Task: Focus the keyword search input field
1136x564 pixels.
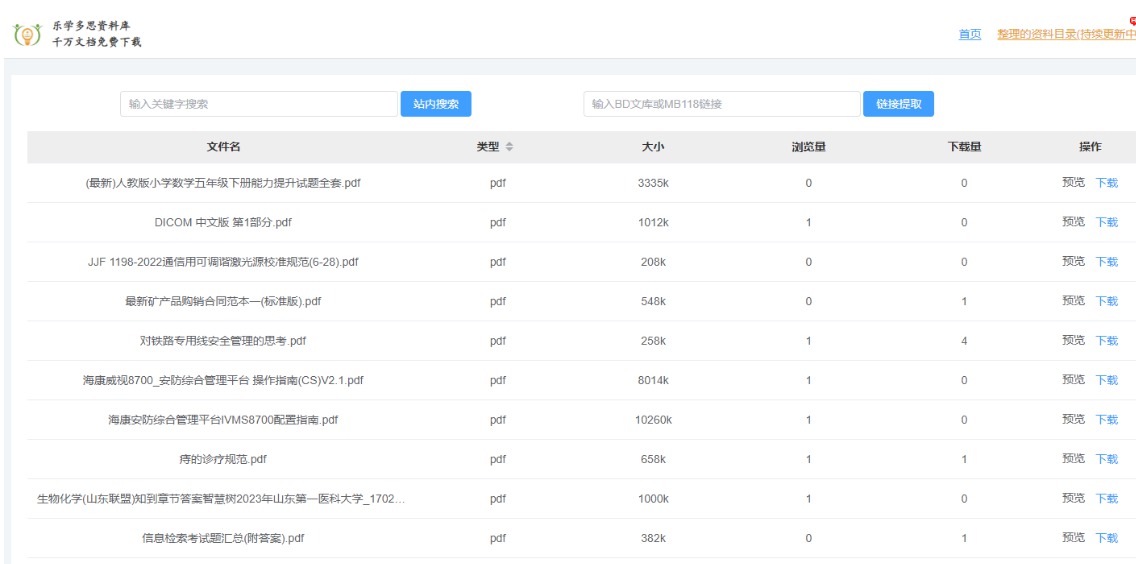Action: pos(259,104)
